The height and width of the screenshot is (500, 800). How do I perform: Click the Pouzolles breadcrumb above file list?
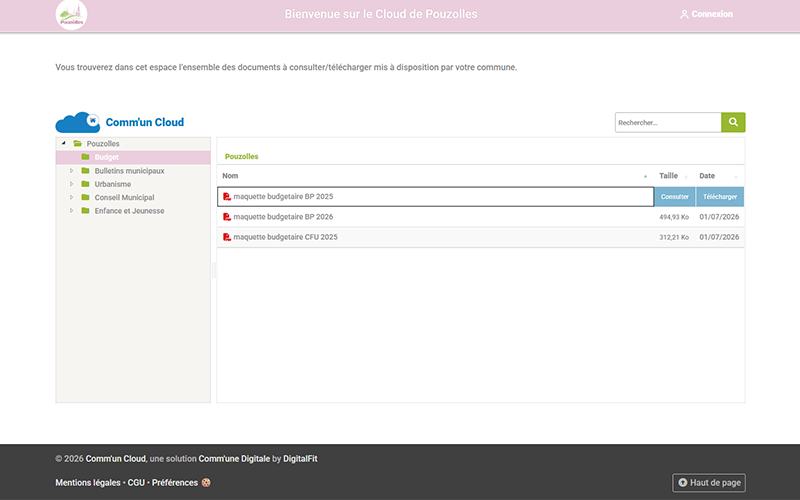click(x=242, y=157)
